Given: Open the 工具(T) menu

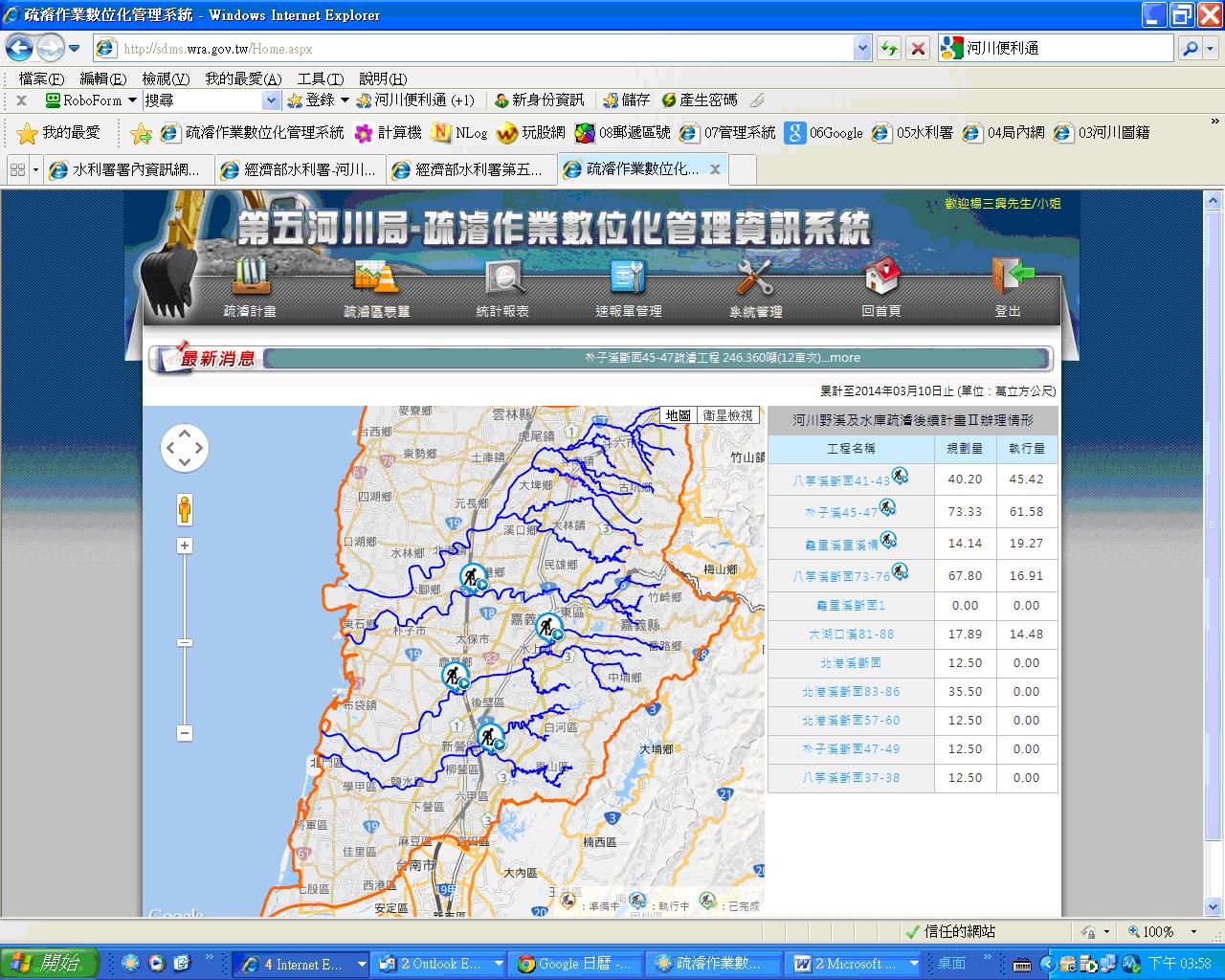Looking at the screenshot, I should [x=321, y=78].
